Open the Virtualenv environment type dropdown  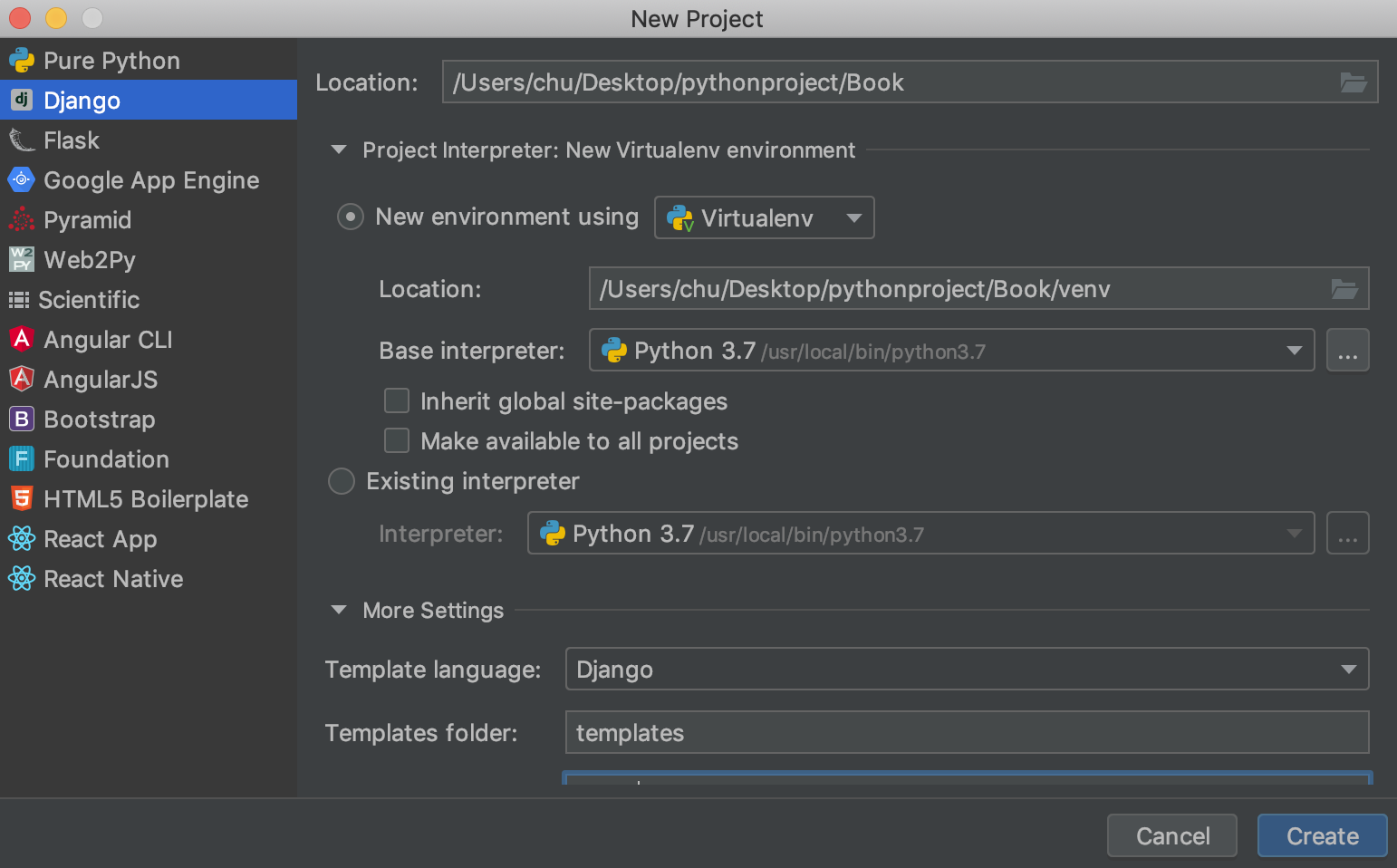tap(764, 218)
